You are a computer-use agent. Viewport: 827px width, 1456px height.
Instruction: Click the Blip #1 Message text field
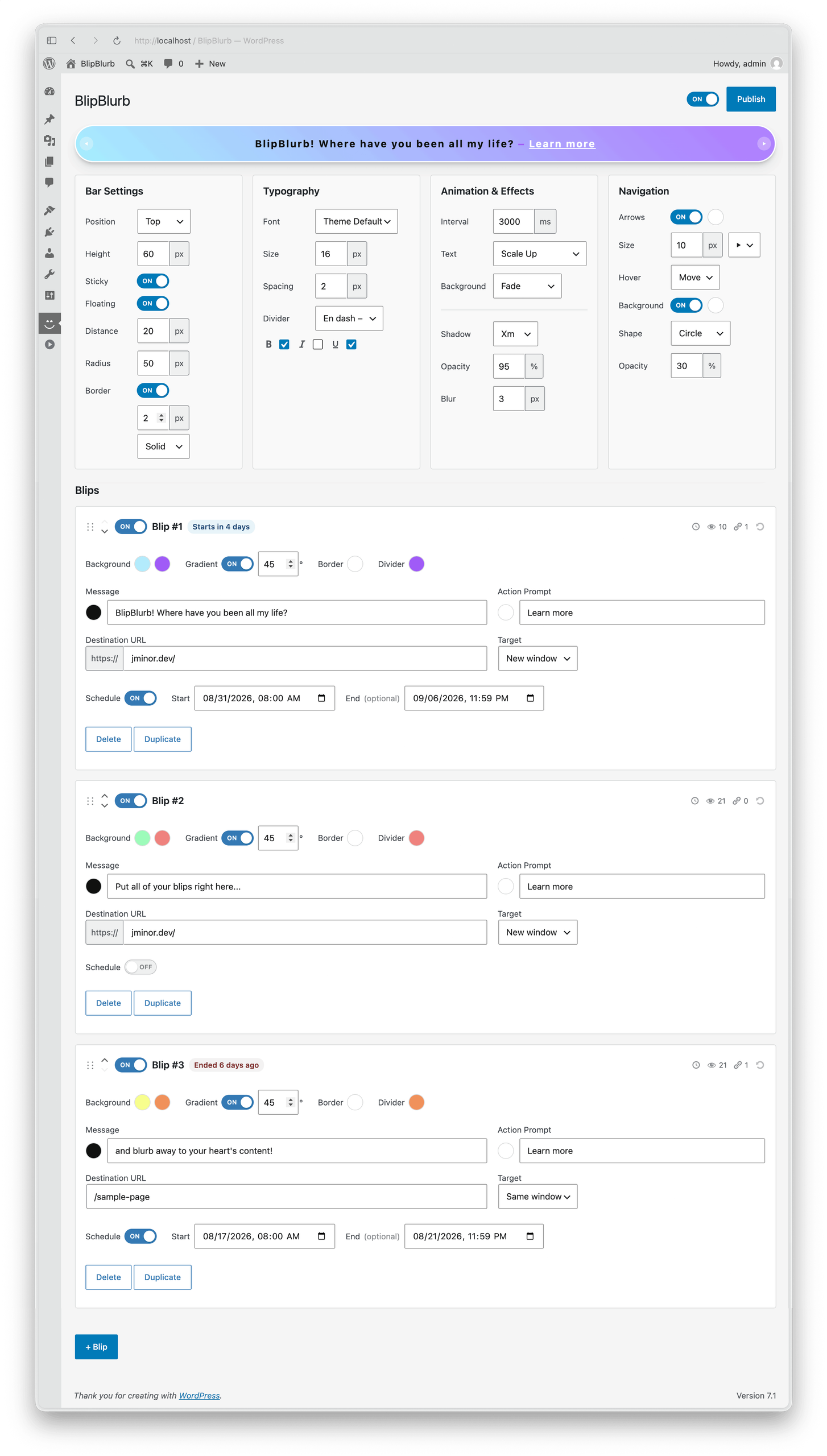pyautogui.click(x=297, y=613)
